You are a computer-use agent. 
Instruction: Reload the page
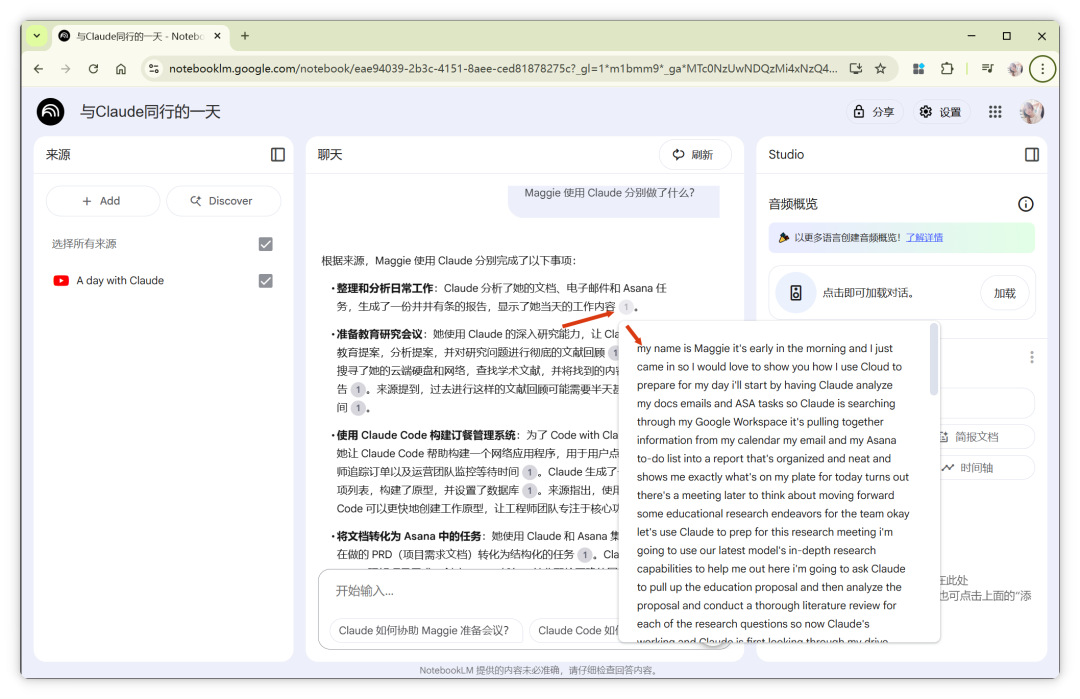pos(94,68)
